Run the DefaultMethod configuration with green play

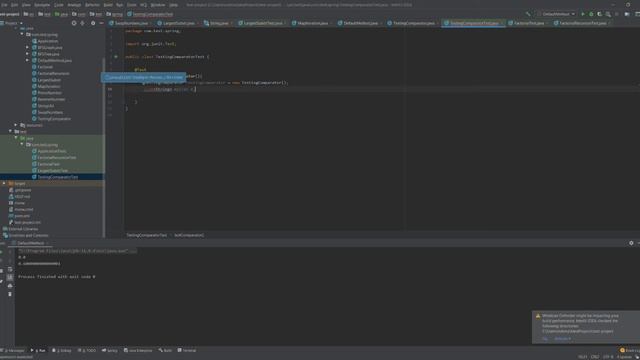click(x=583, y=14)
